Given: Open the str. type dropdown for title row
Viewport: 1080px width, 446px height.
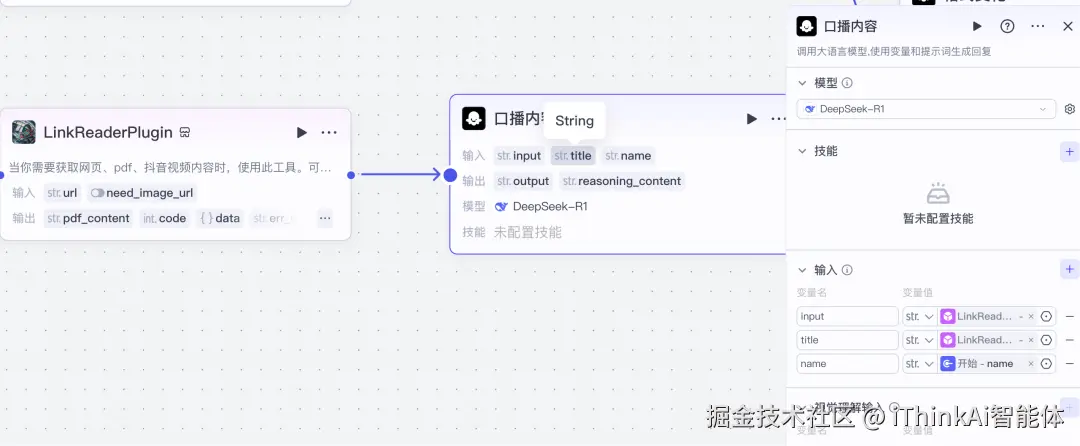Looking at the screenshot, I should [x=920, y=340].
